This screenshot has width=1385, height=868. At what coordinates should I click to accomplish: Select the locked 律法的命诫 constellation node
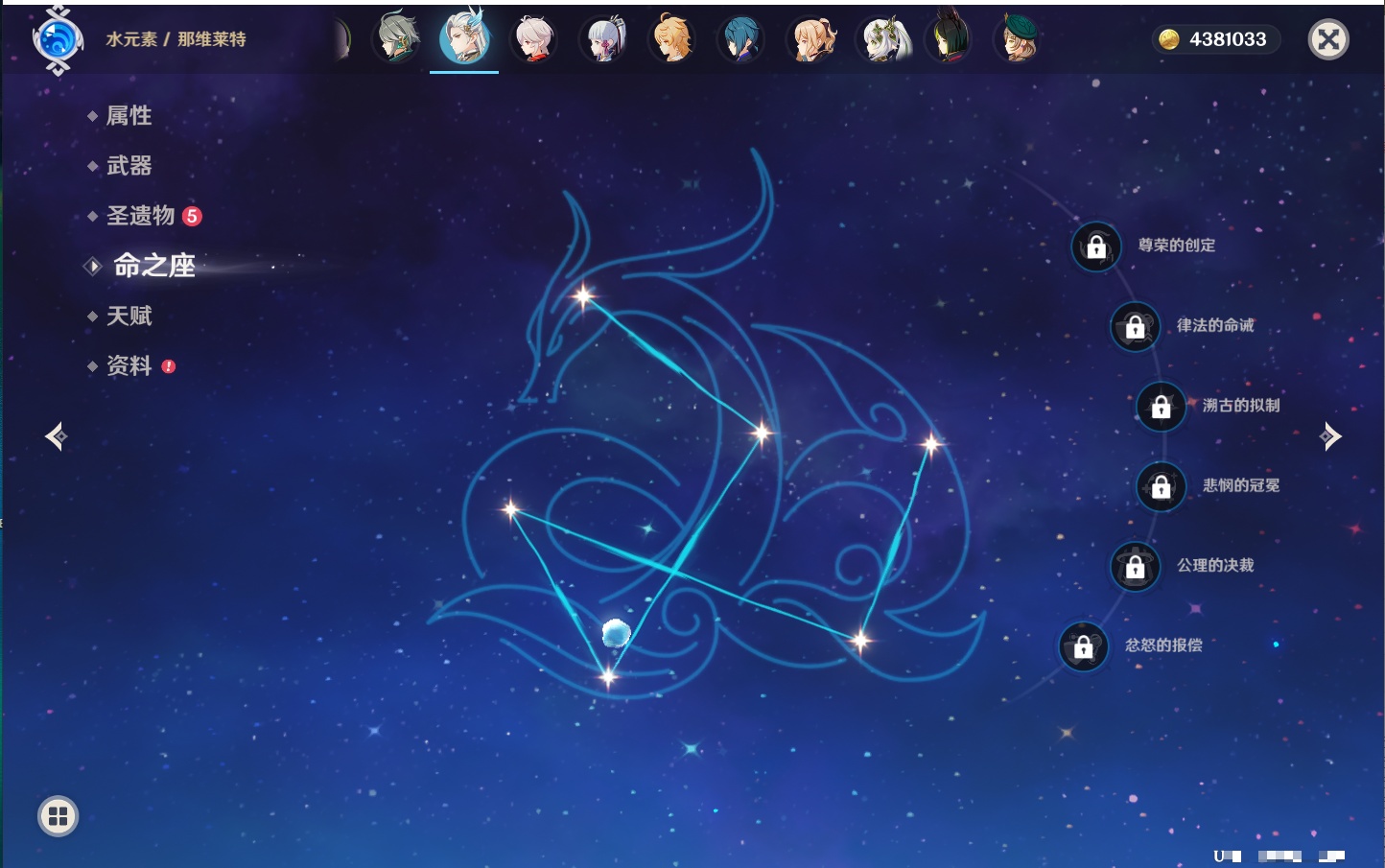(1135, 327)
